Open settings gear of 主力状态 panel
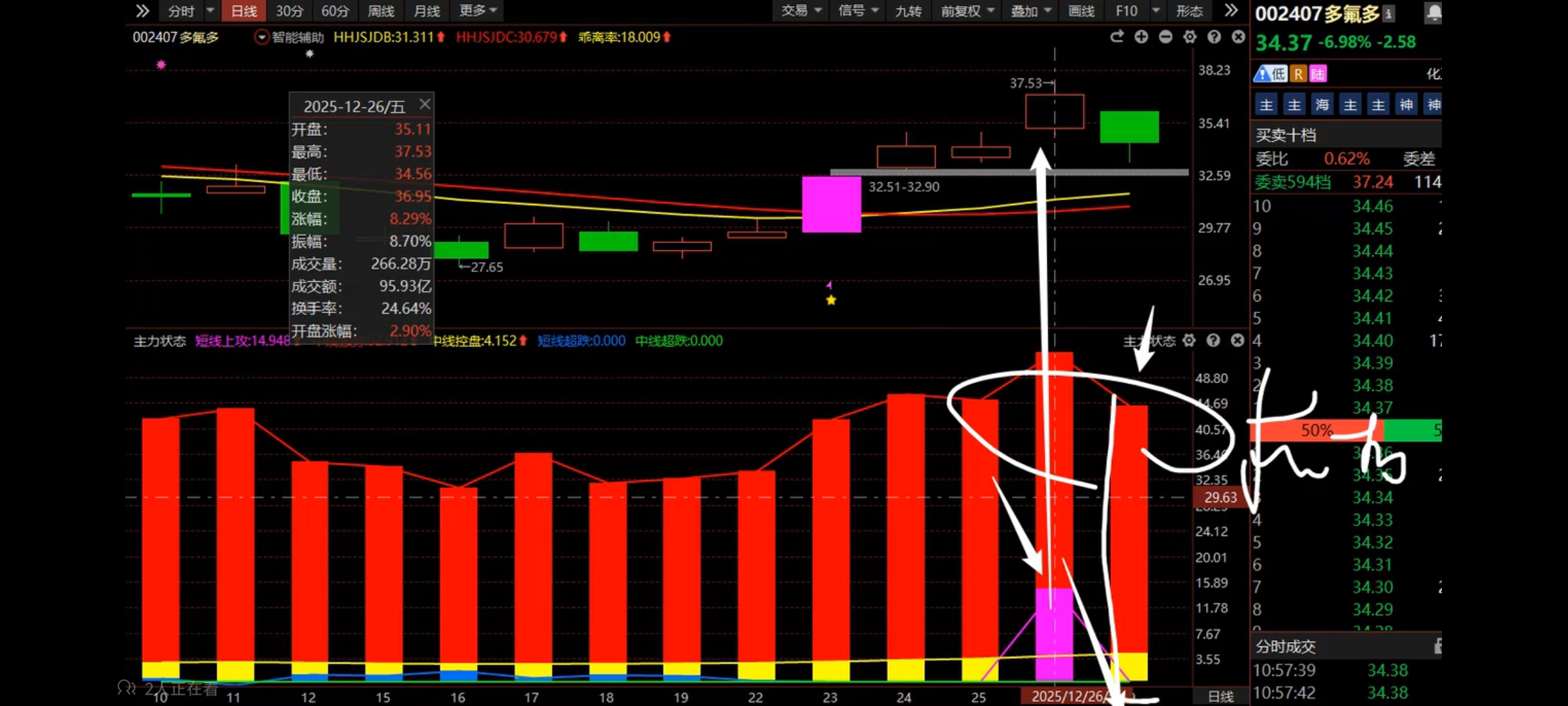Viewport: 1568px width, 706px height. (1189, 341)
